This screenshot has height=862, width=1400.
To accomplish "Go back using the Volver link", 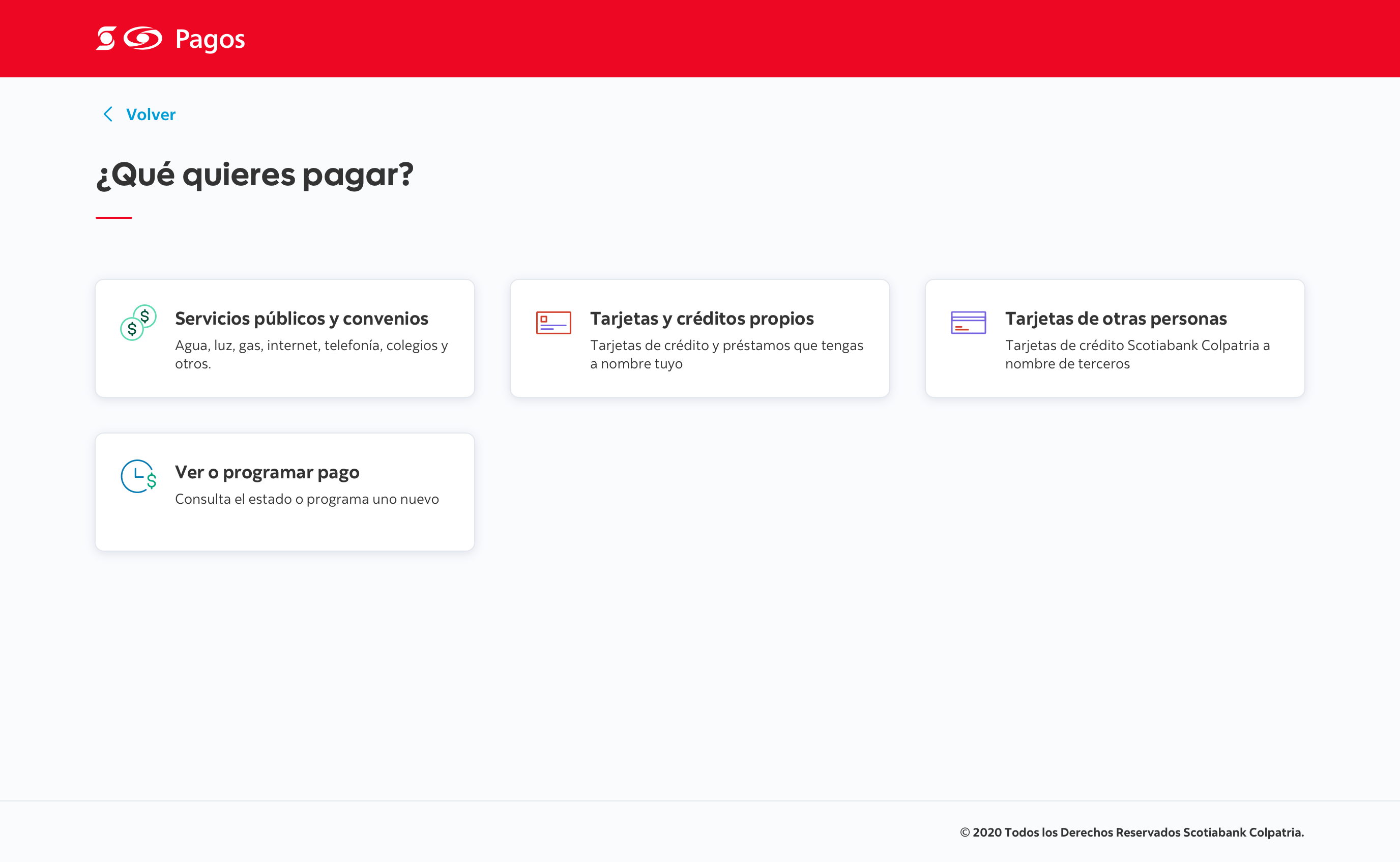I will click(151, 114).
